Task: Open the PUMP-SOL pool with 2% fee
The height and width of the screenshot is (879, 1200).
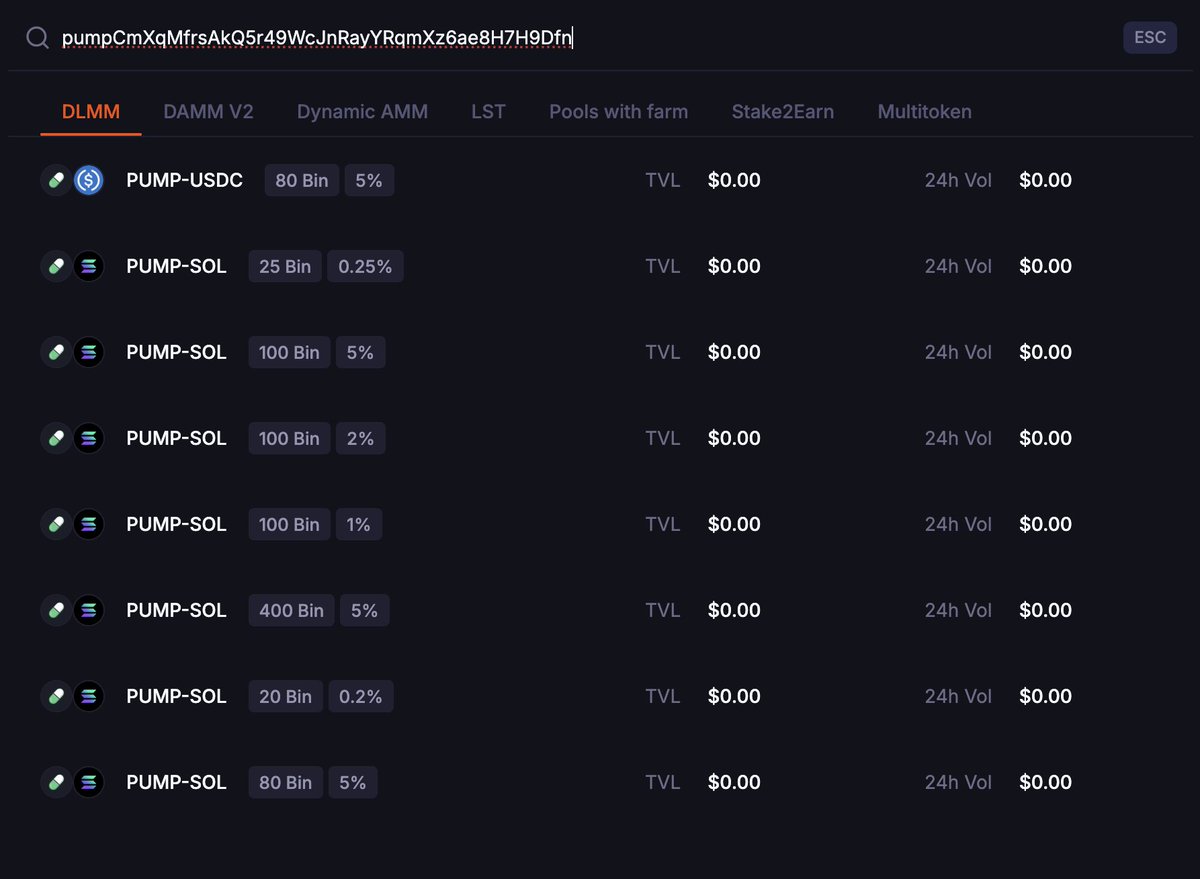Action: pyautogui.click(x=176, y=438)
